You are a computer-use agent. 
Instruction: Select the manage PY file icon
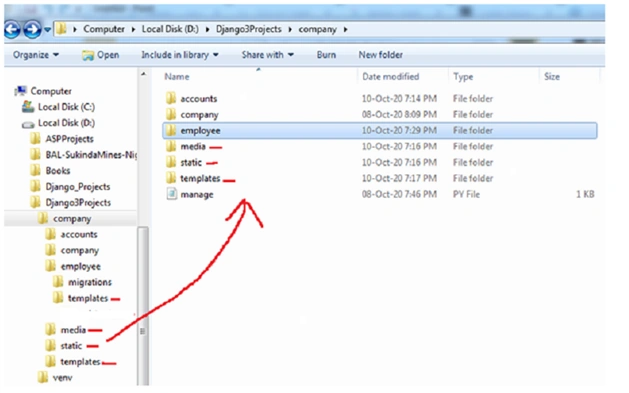(x=172, y=194)
